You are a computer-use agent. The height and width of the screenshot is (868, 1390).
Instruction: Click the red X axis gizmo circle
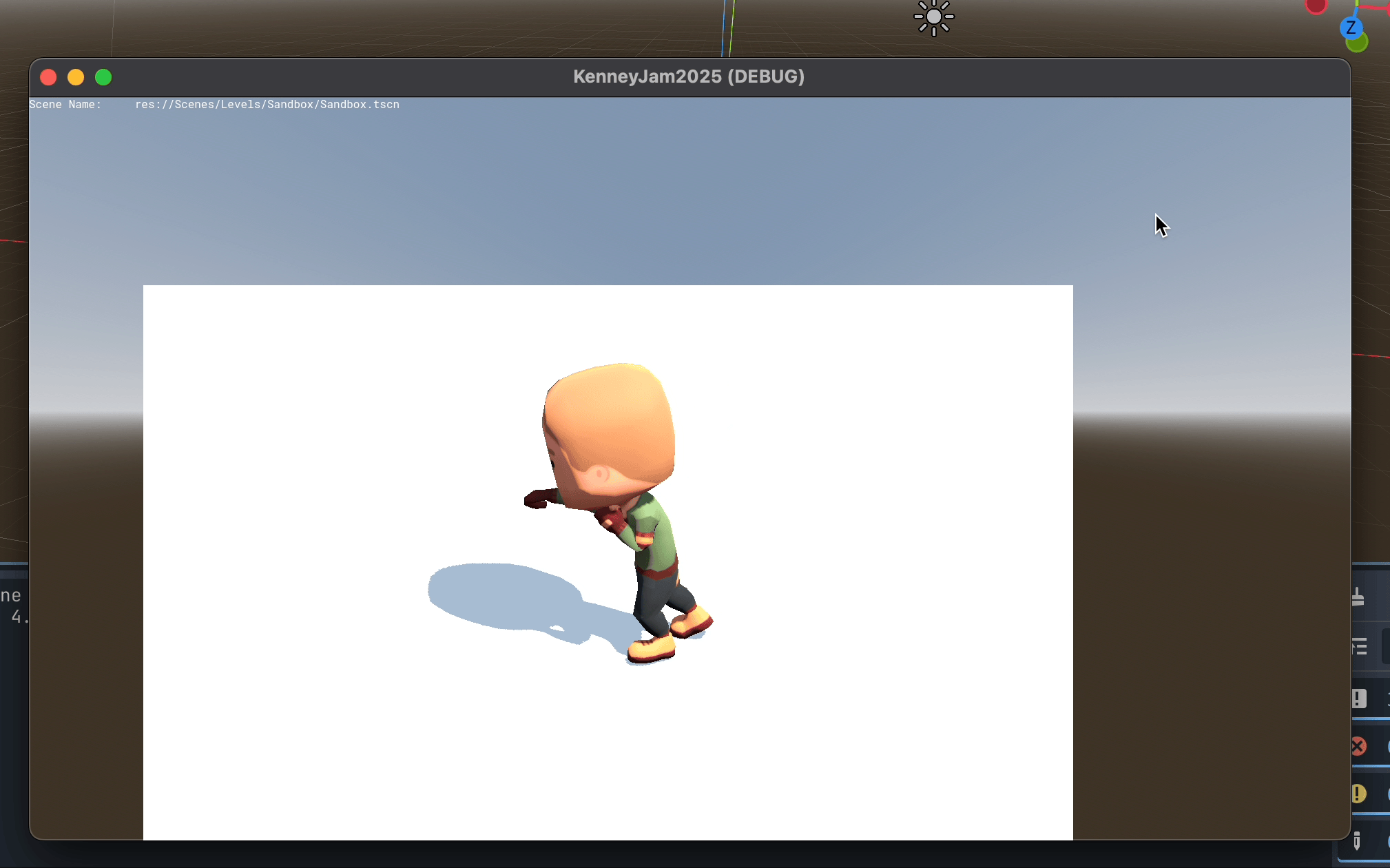(1316, 6)
